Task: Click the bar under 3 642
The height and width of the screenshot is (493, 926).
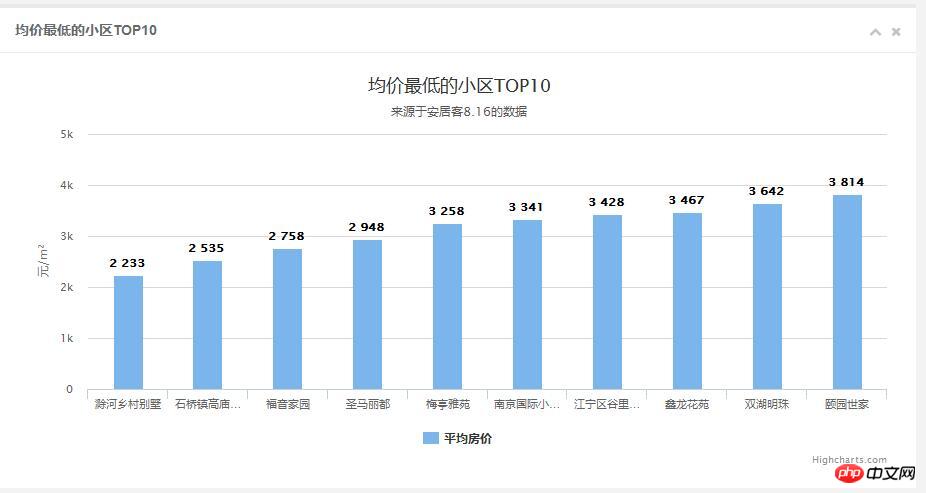Action: coord(767,296)
